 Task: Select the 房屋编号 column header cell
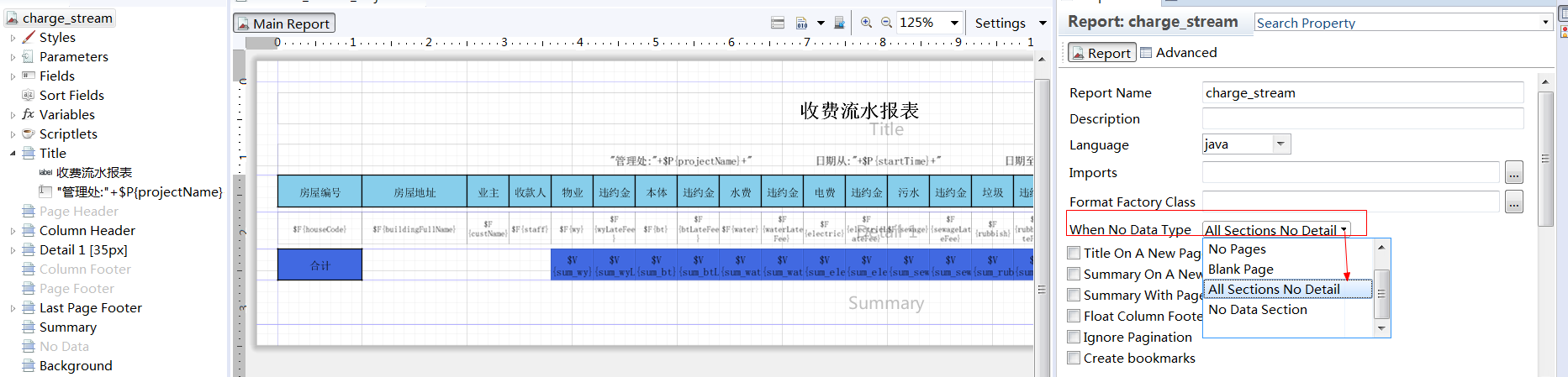320,191
